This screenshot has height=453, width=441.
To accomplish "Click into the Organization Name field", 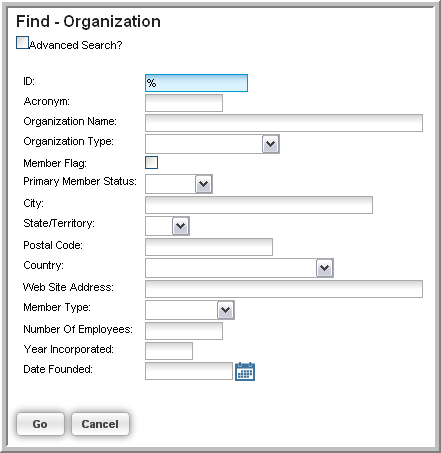I will (284, 123).
